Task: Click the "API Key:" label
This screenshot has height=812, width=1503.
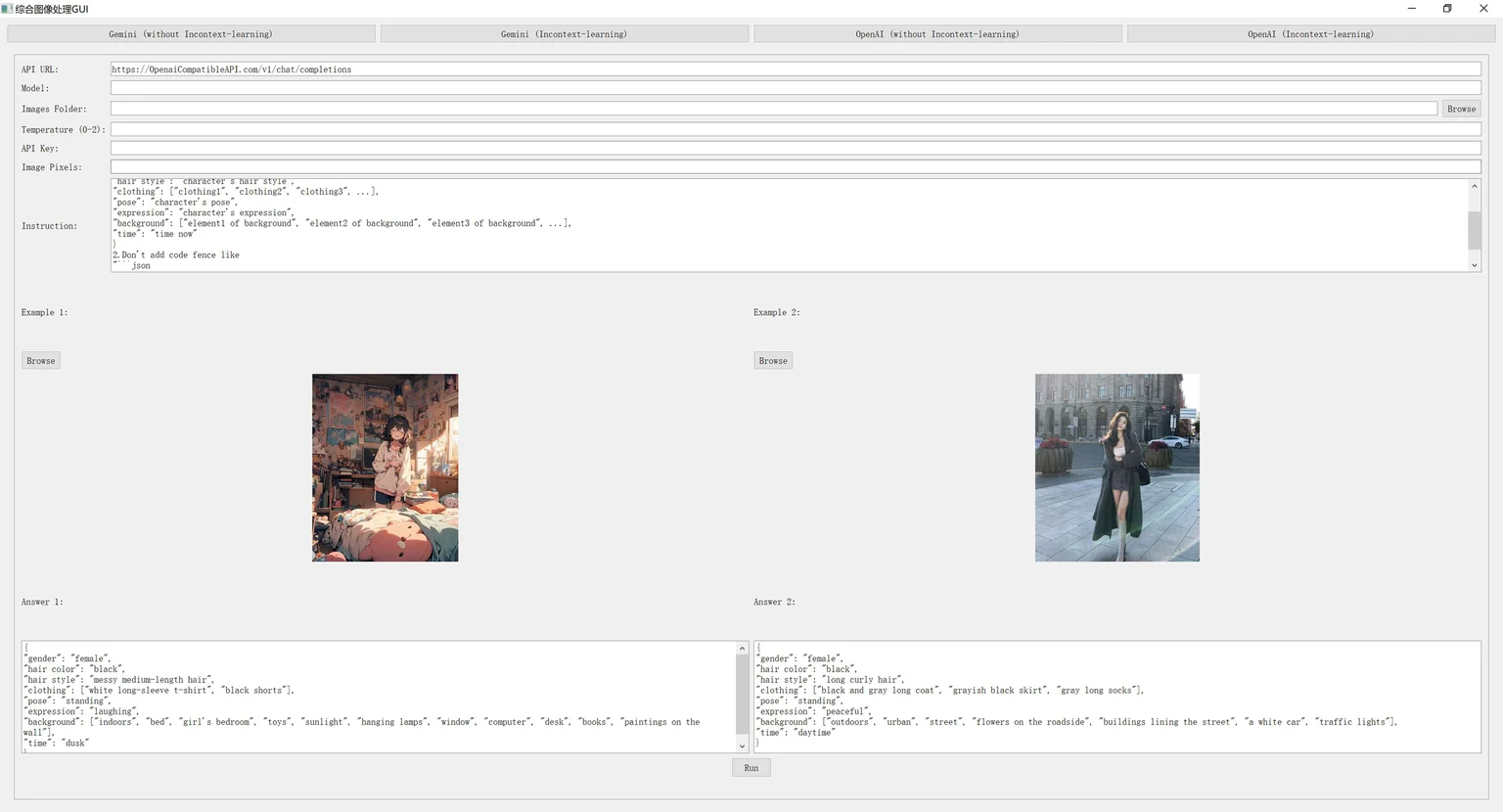Action: tap(40, 148)
